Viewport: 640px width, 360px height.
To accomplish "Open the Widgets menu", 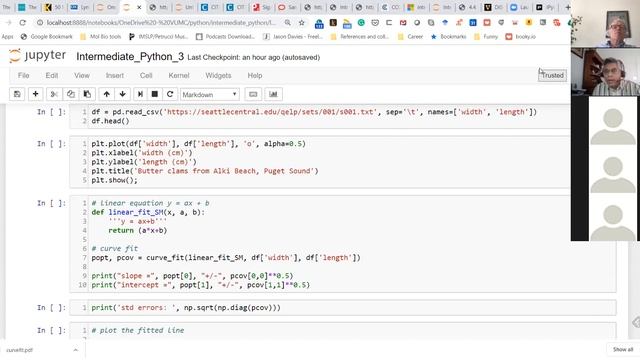I will pyautogui.click(x=218, y=76).
